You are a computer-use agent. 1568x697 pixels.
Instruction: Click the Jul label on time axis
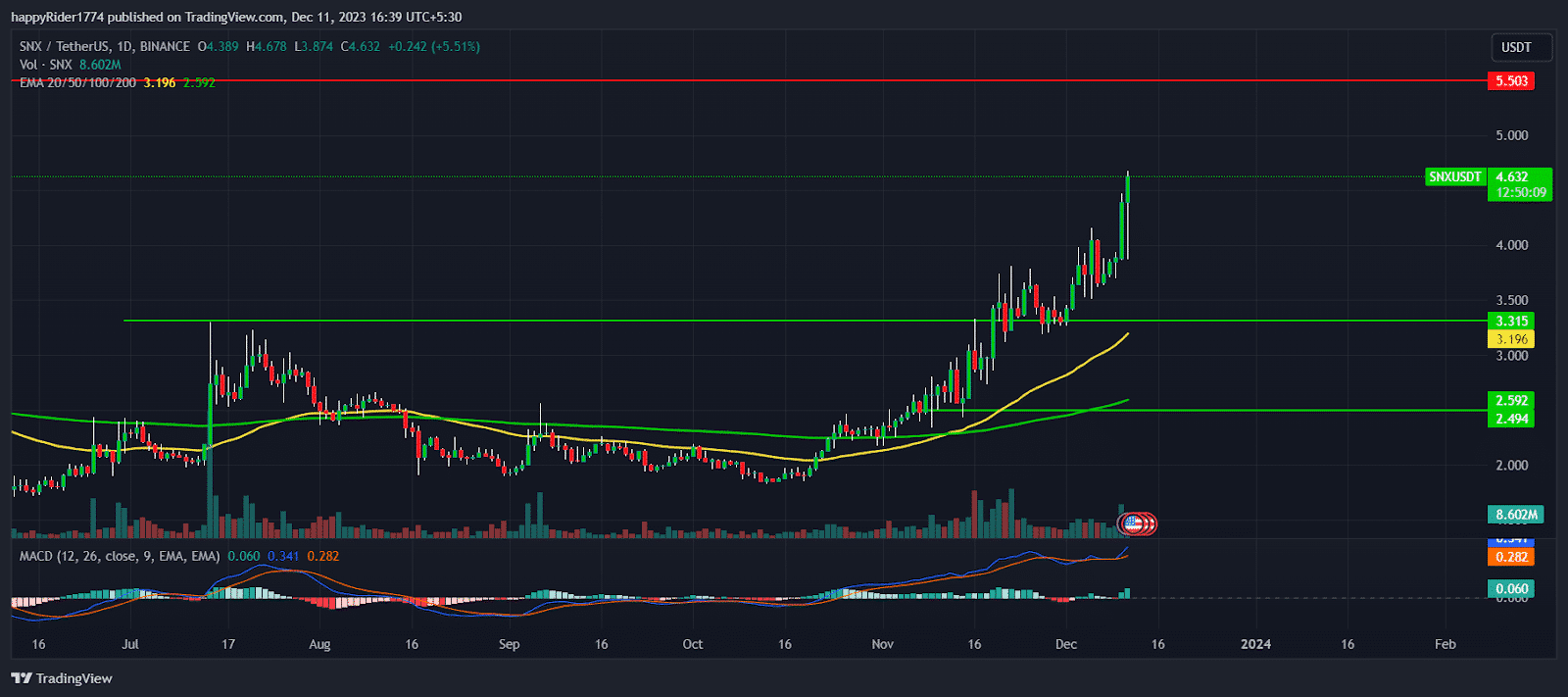point(130,644)
